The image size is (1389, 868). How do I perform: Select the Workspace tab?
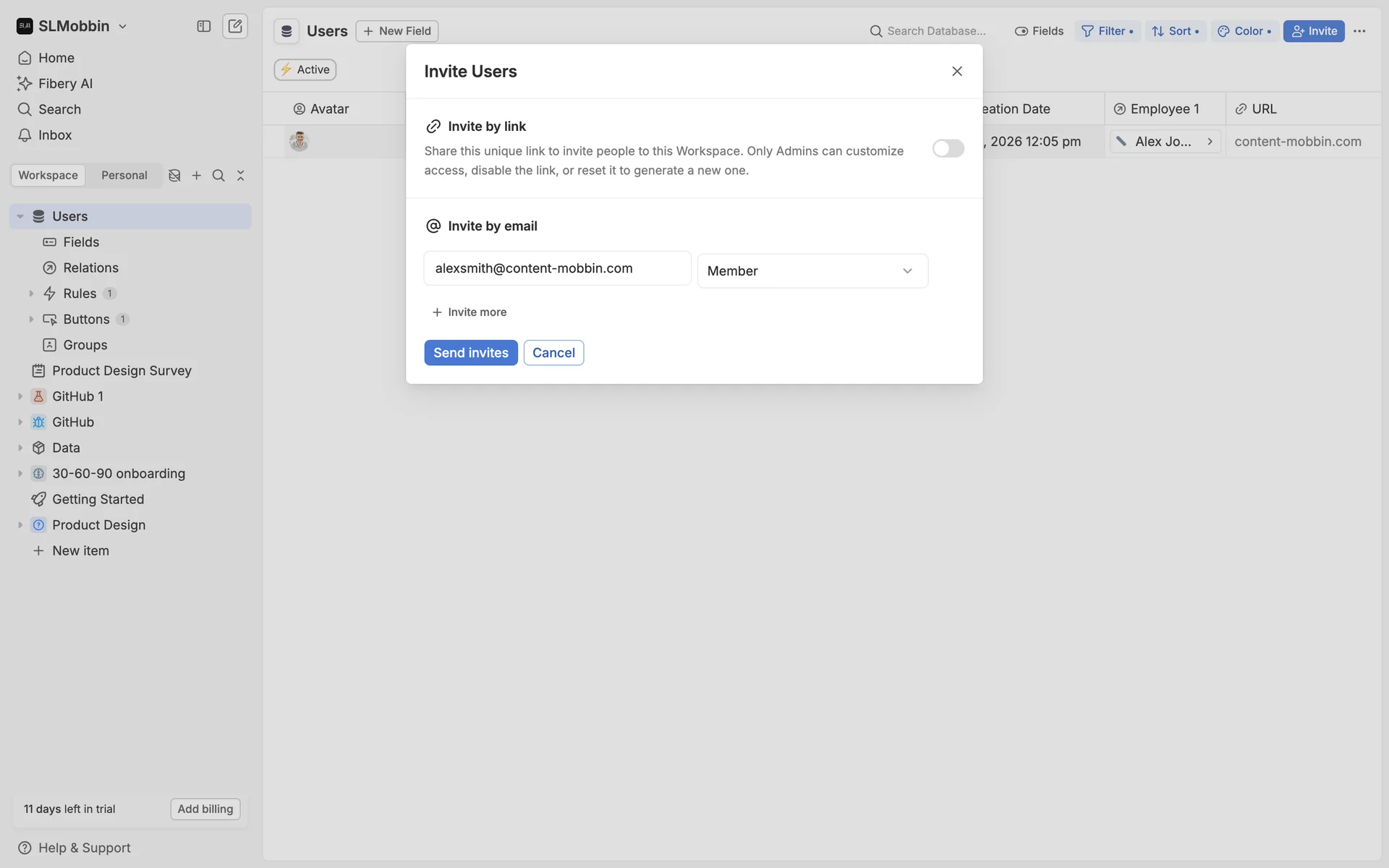click(x=48, y=176)
